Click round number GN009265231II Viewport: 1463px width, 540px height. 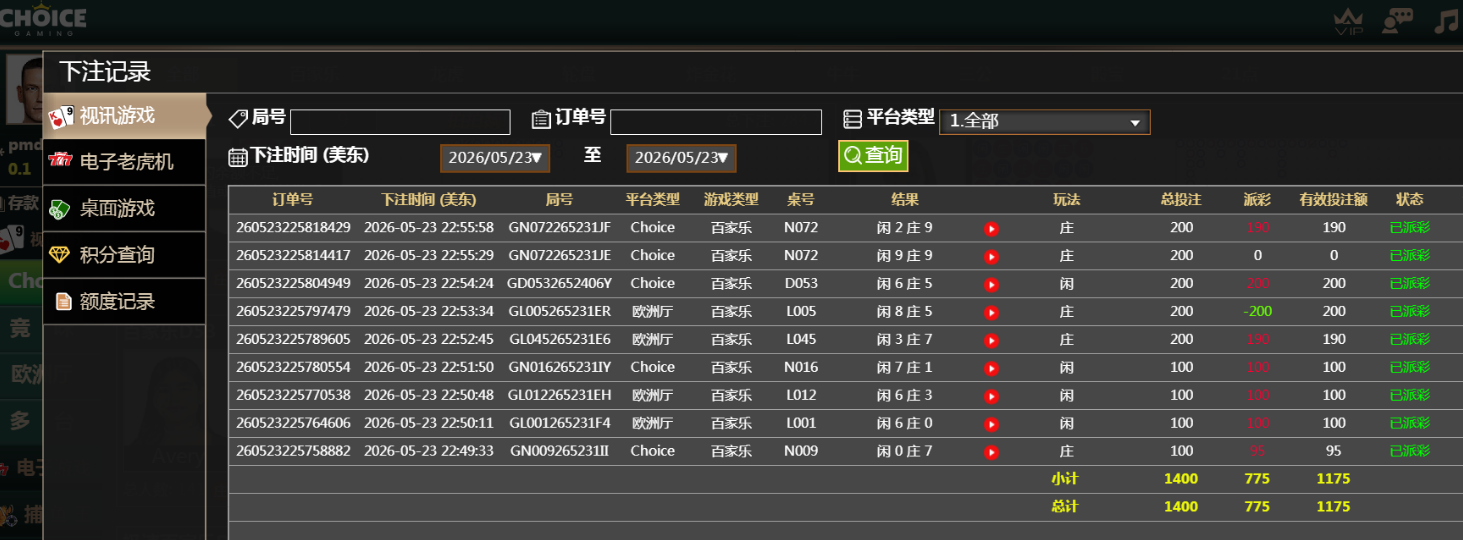(x=559, y=451)
